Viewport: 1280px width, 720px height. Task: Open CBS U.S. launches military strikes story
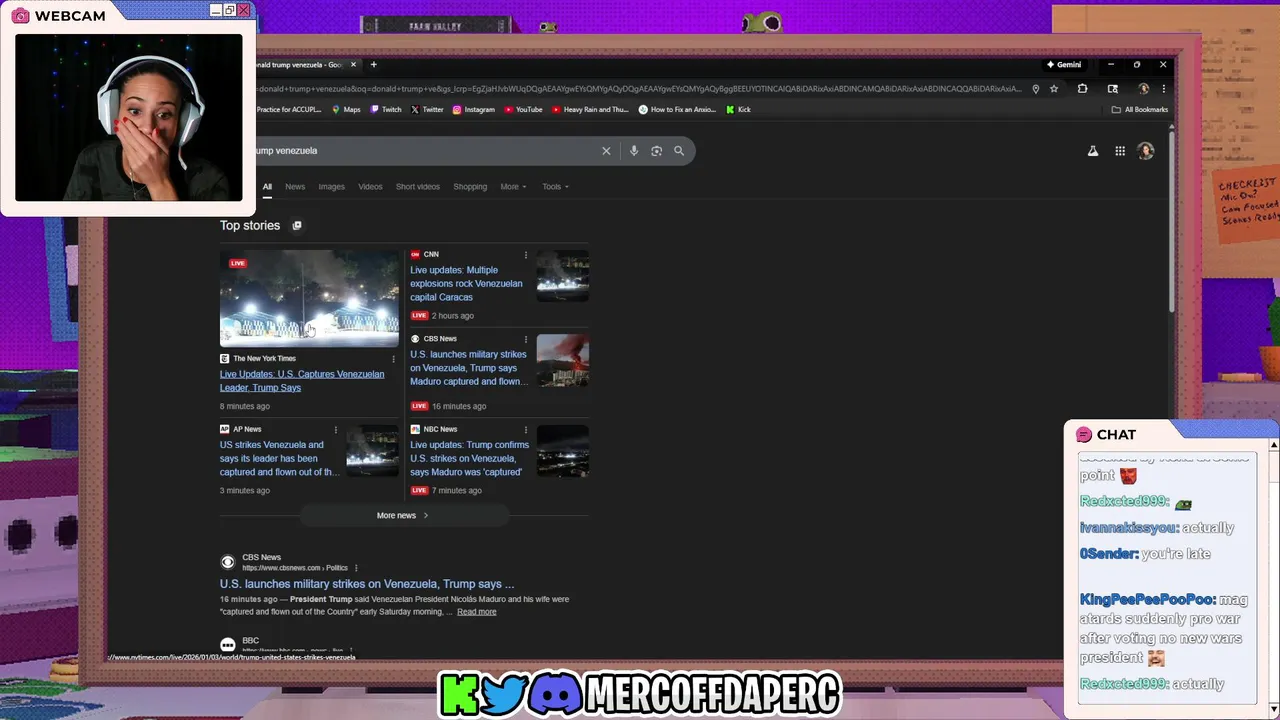[469, 368]
